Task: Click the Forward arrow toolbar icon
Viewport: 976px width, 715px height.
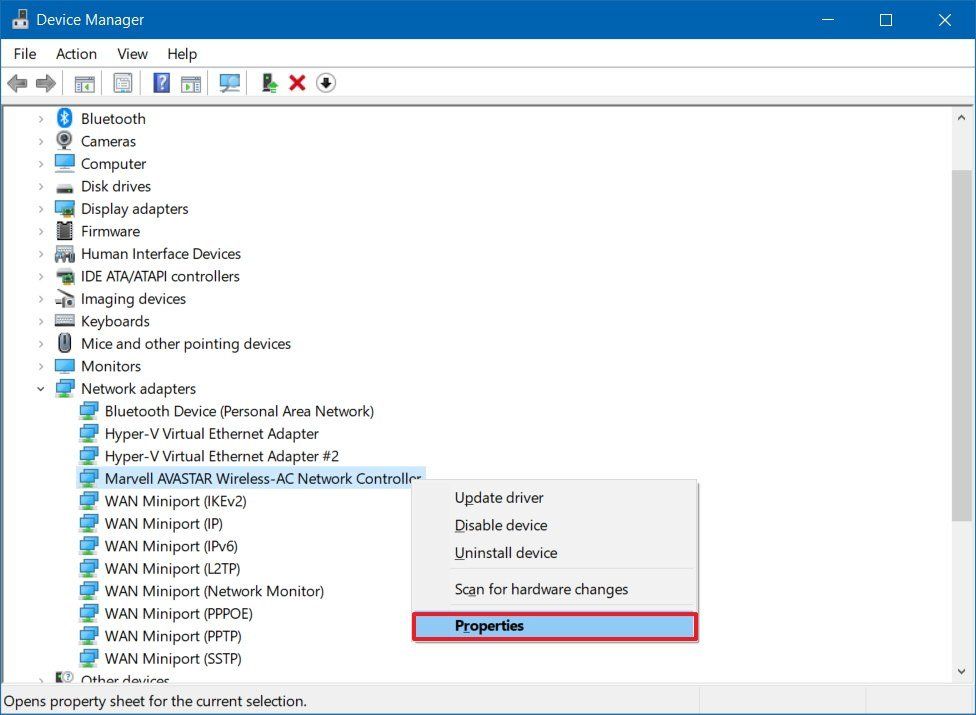Action: pos(46,83)
